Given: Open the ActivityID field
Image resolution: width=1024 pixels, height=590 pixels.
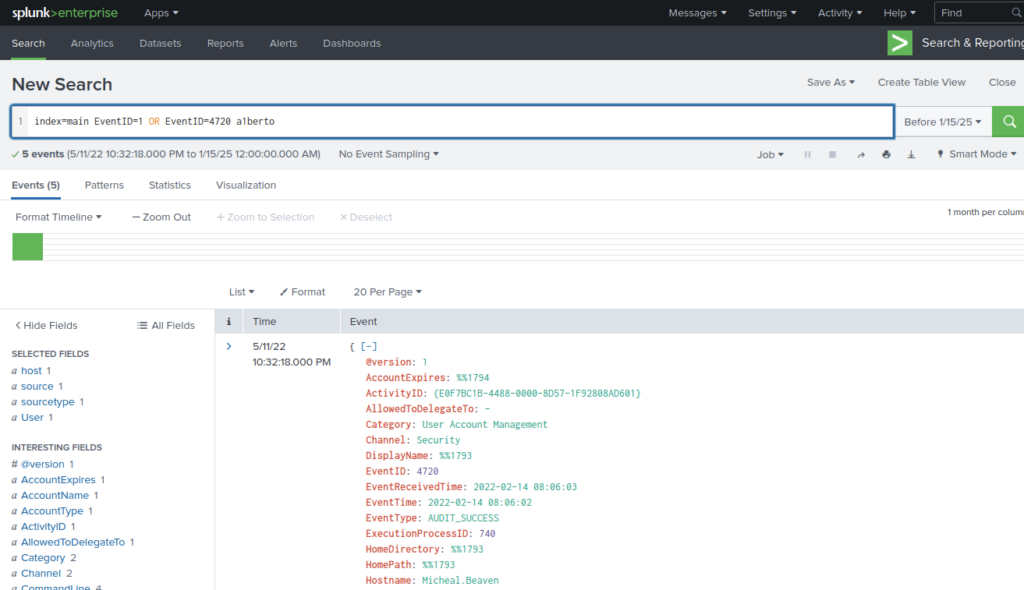Looking at the screenshot, I should coord(43,527).
